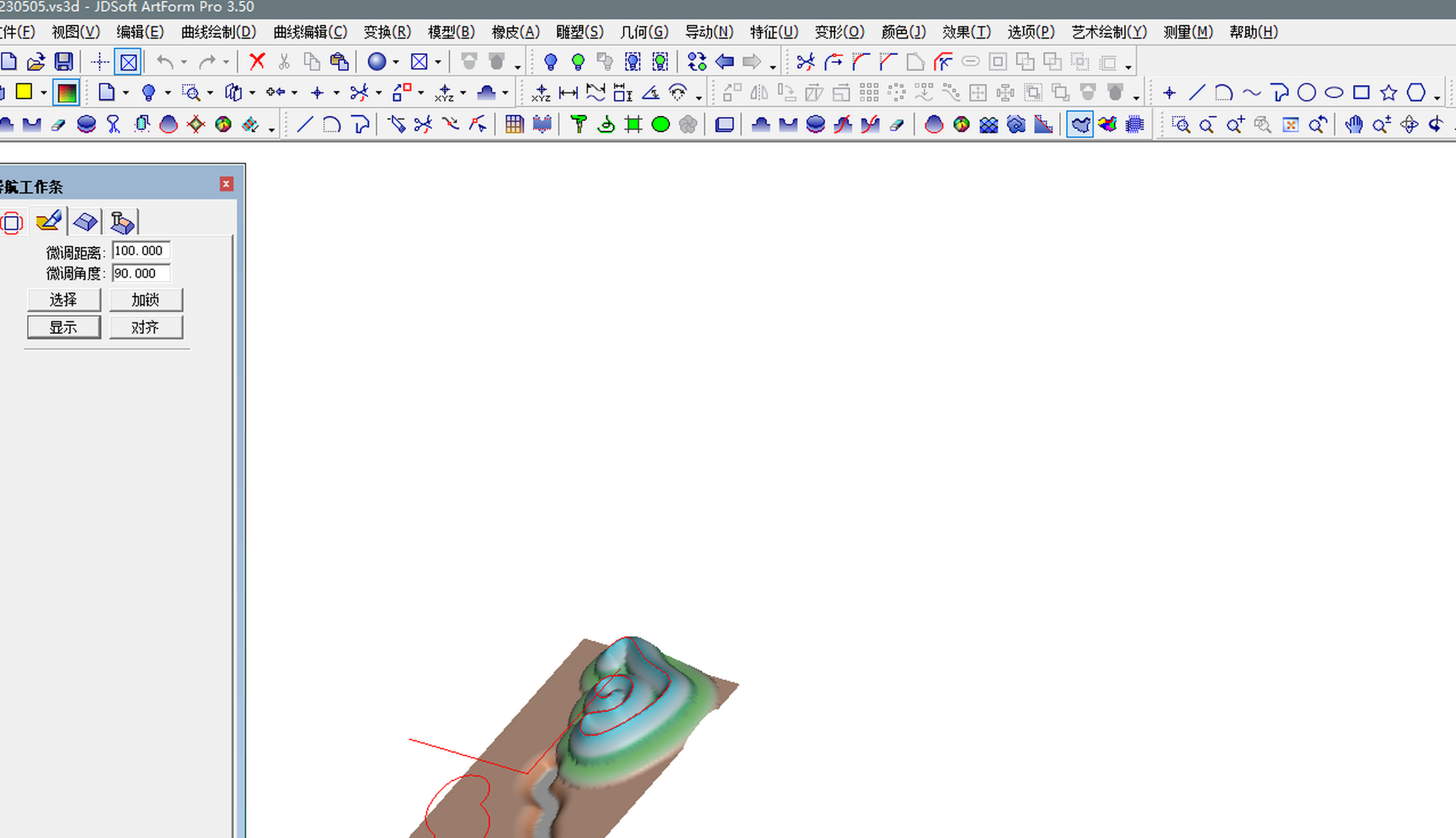Screen dimensions: 1456x838
Task: Click the paste clipboard icon
Action: click(x=339, y=62)
